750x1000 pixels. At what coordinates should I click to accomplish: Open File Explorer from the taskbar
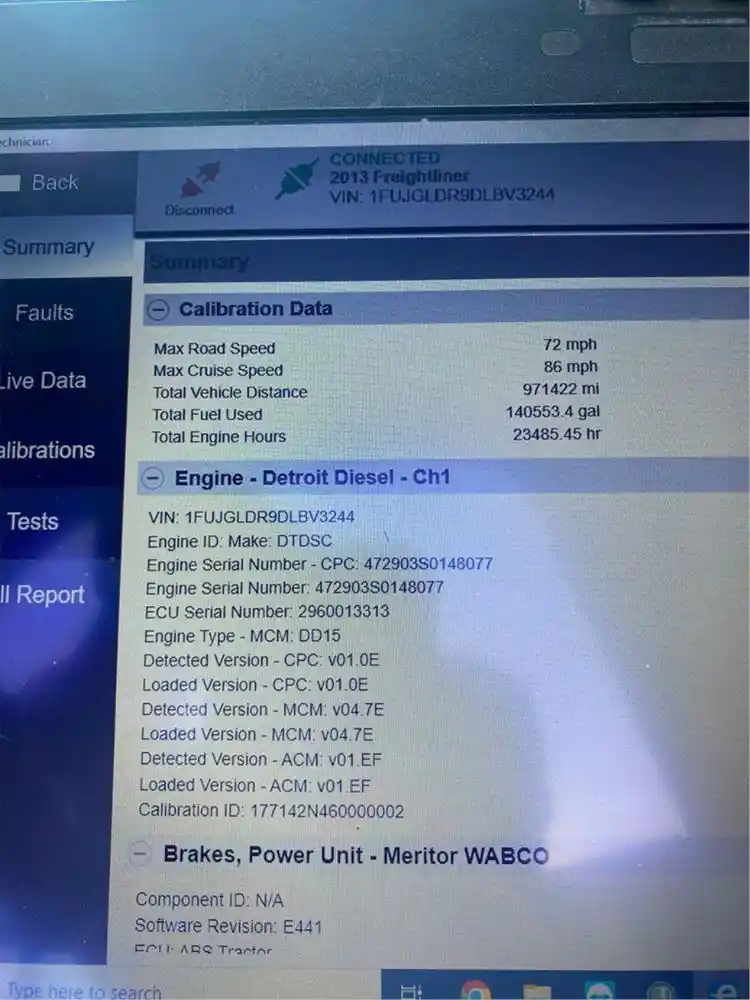(x=537, y=993)
